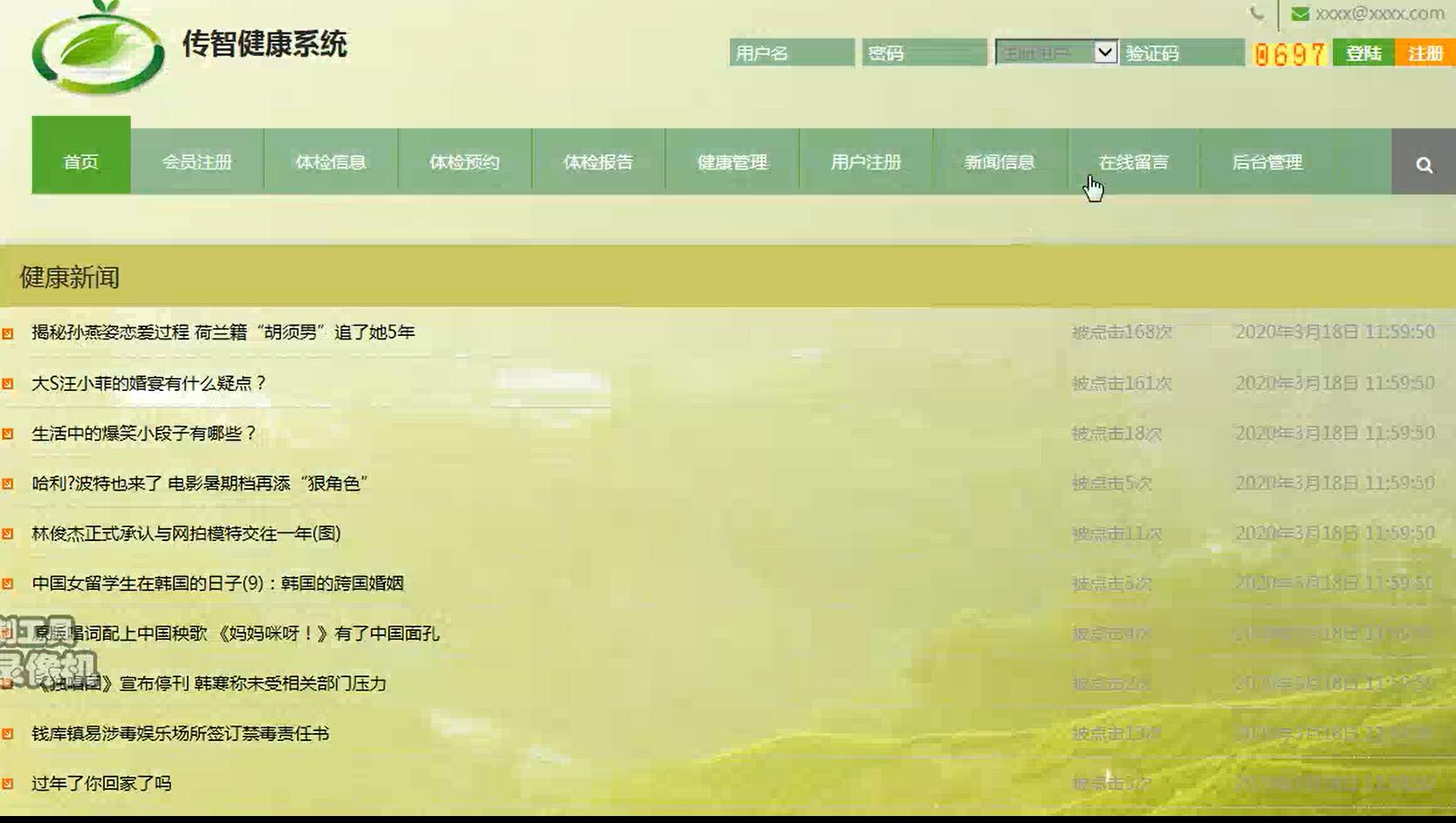The image size is (1456, 823).
Task: Click the envelope email icon at top right
Action: pyautogui.click(x=1301, y=14)
